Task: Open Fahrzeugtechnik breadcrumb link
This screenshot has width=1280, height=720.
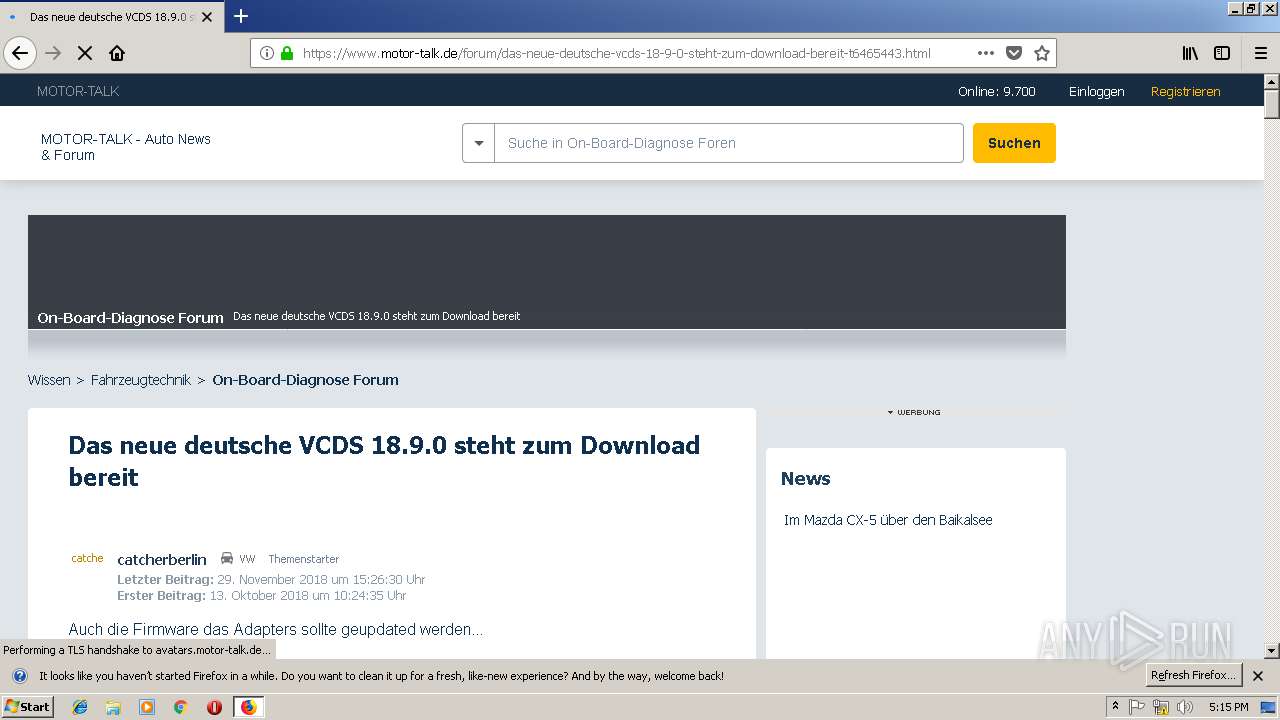Action: coord(141,380)
